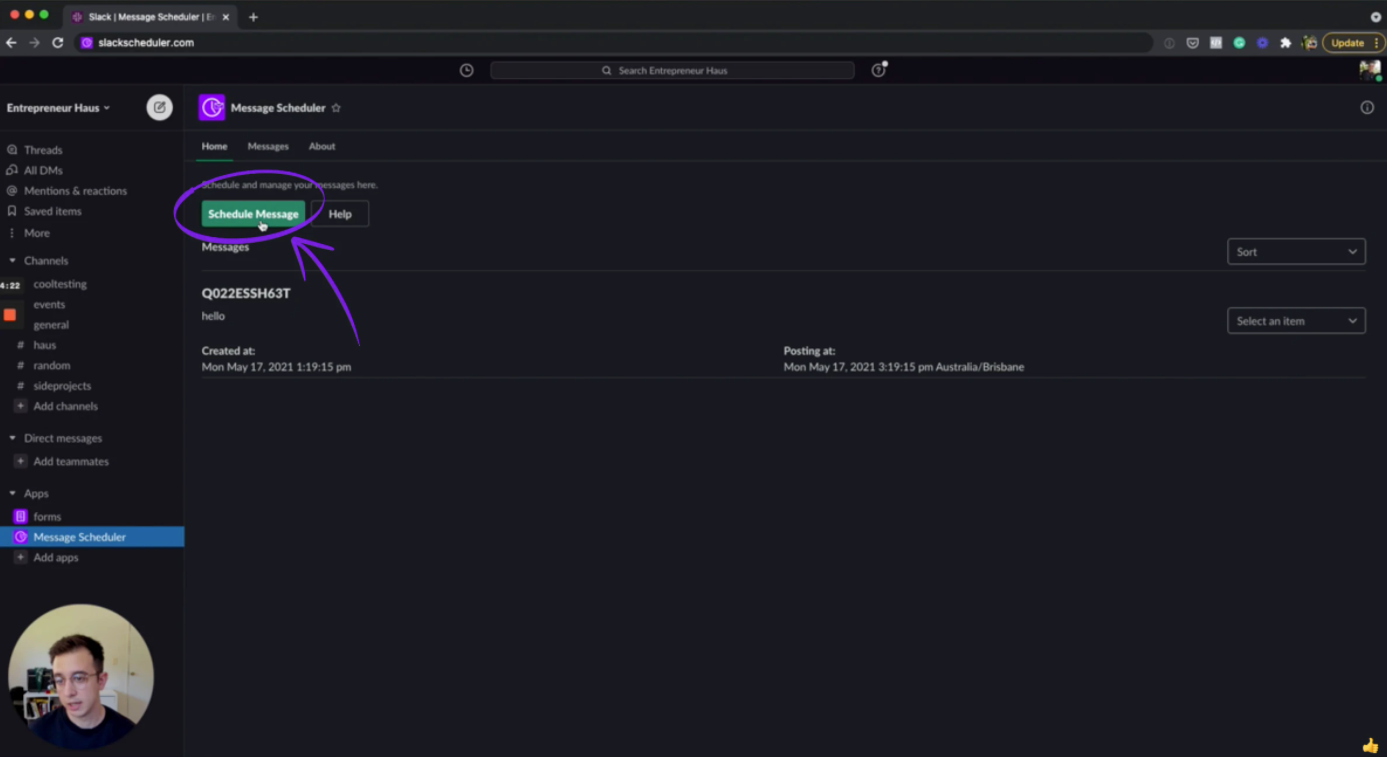Open the history clock icon
Viewport: 1387px width, 757px height.
pos(466,70)
